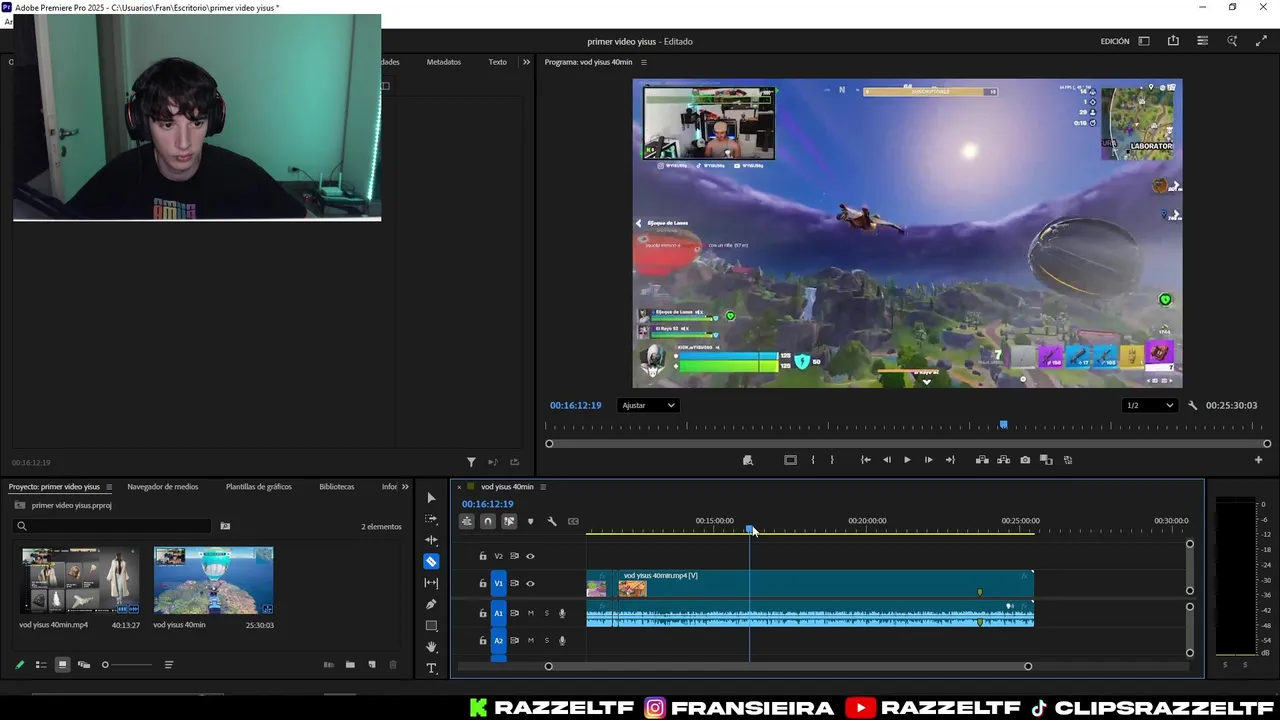Image resolution: width=1280 pixels, height=720 pixels.
Task: Click the thumbnail size zoom slider
Action: (x=128, y=665)
